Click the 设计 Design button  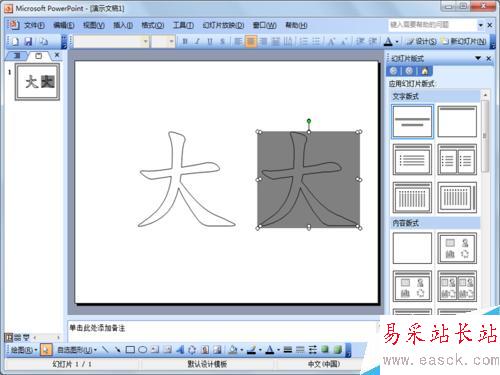421,42
